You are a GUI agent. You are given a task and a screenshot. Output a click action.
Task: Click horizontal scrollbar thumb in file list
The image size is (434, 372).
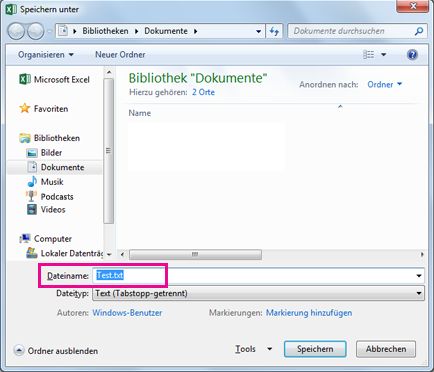point(195,254)
